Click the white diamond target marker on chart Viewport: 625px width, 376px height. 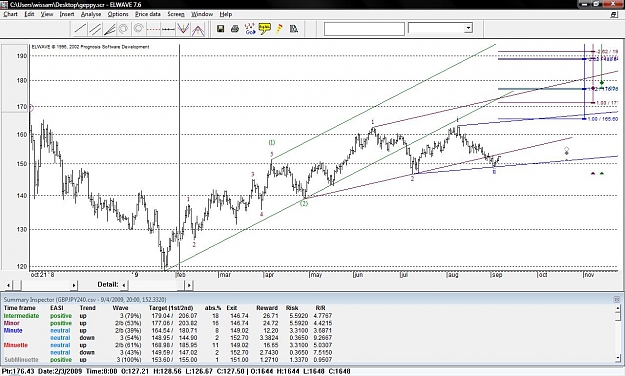(x=566, y=150)
